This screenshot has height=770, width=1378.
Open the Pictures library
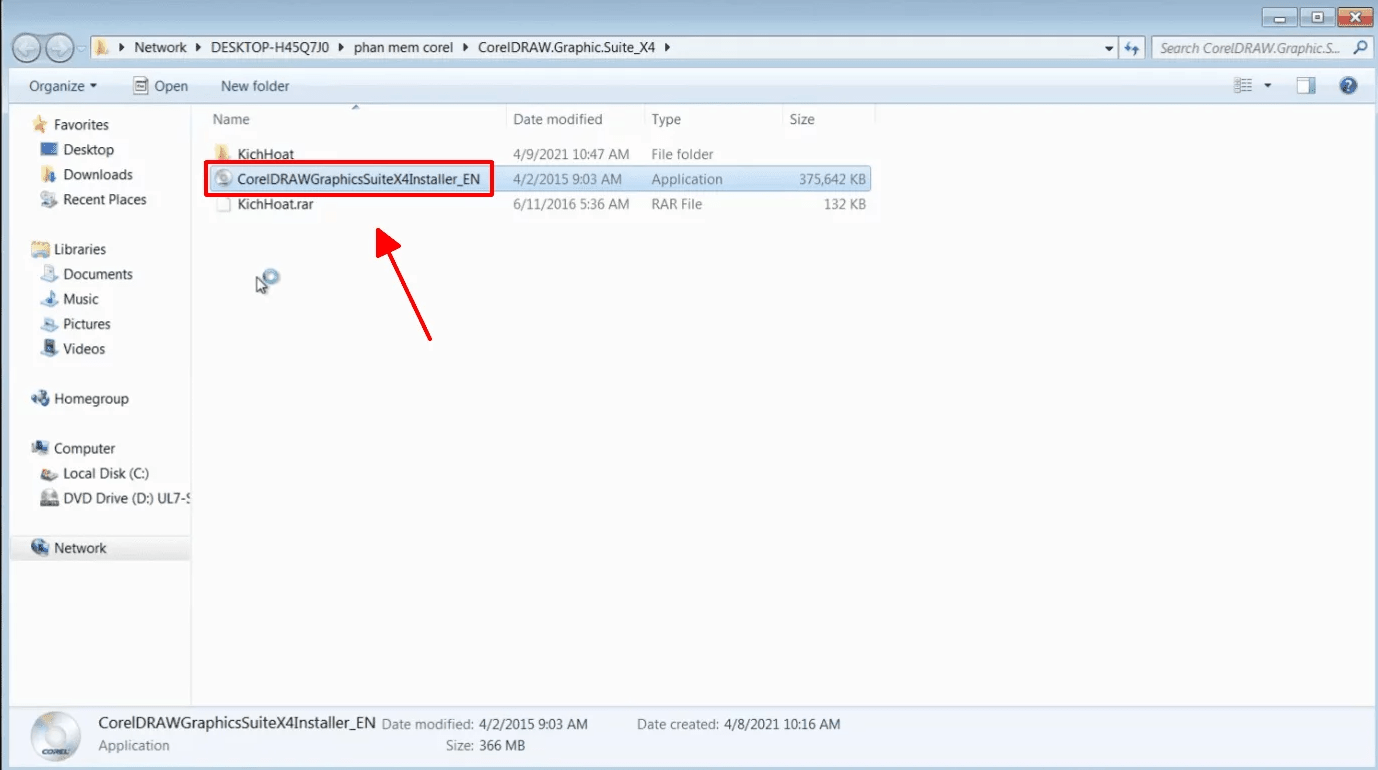(87, 324)
